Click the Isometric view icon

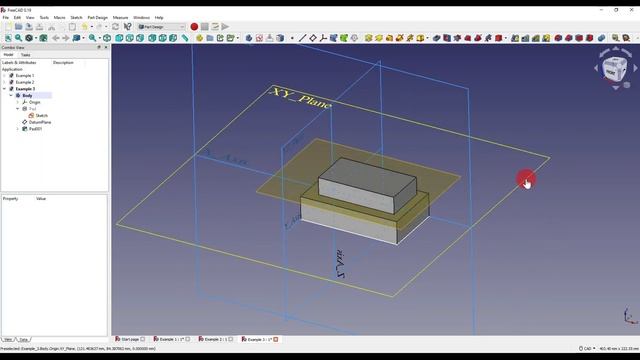[107, 38]
